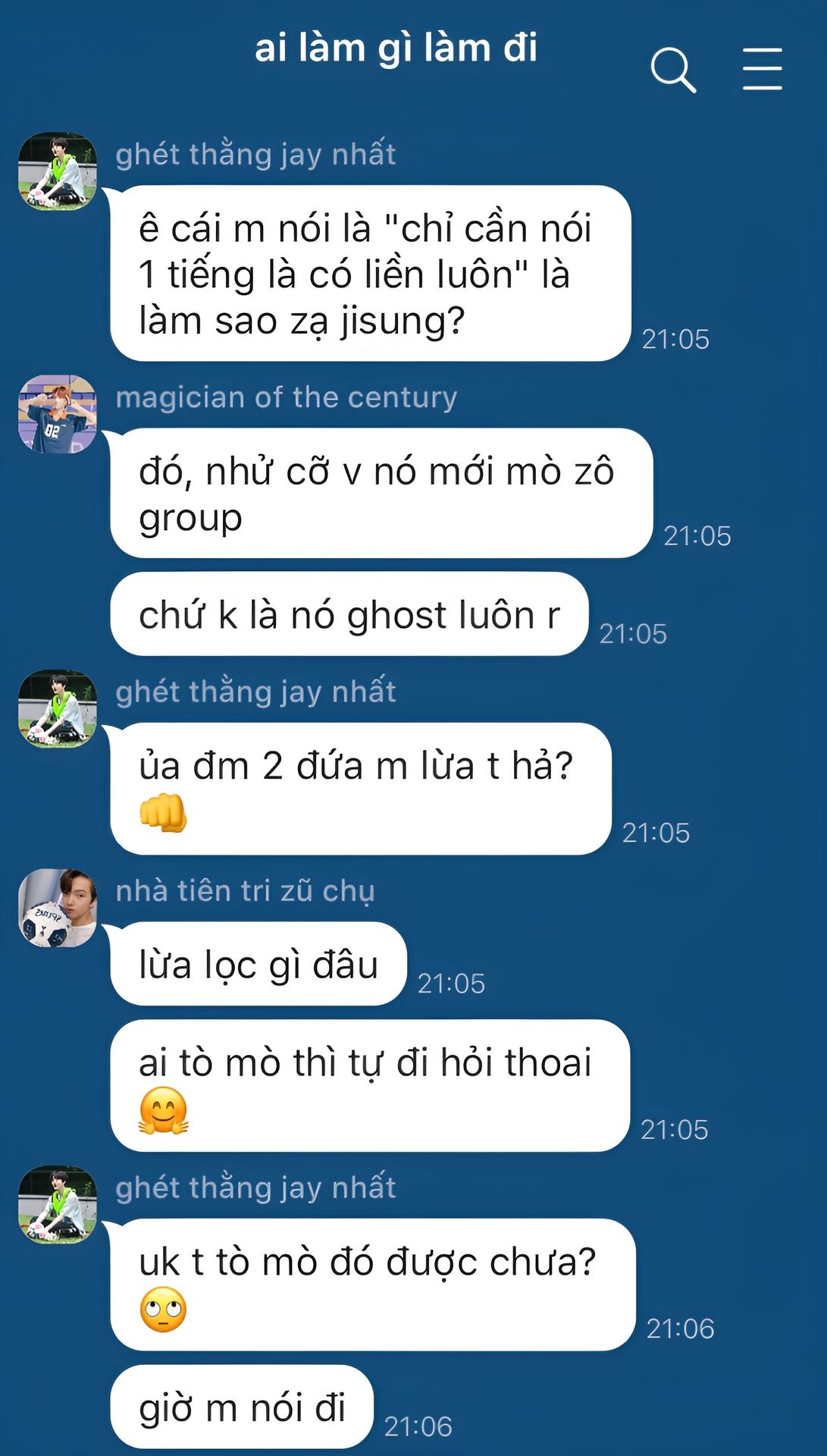The image size is (827, 1456).
Task: Select message "uk t tò mò đó được chưa?"
Action: click(x=373, y=1285)
